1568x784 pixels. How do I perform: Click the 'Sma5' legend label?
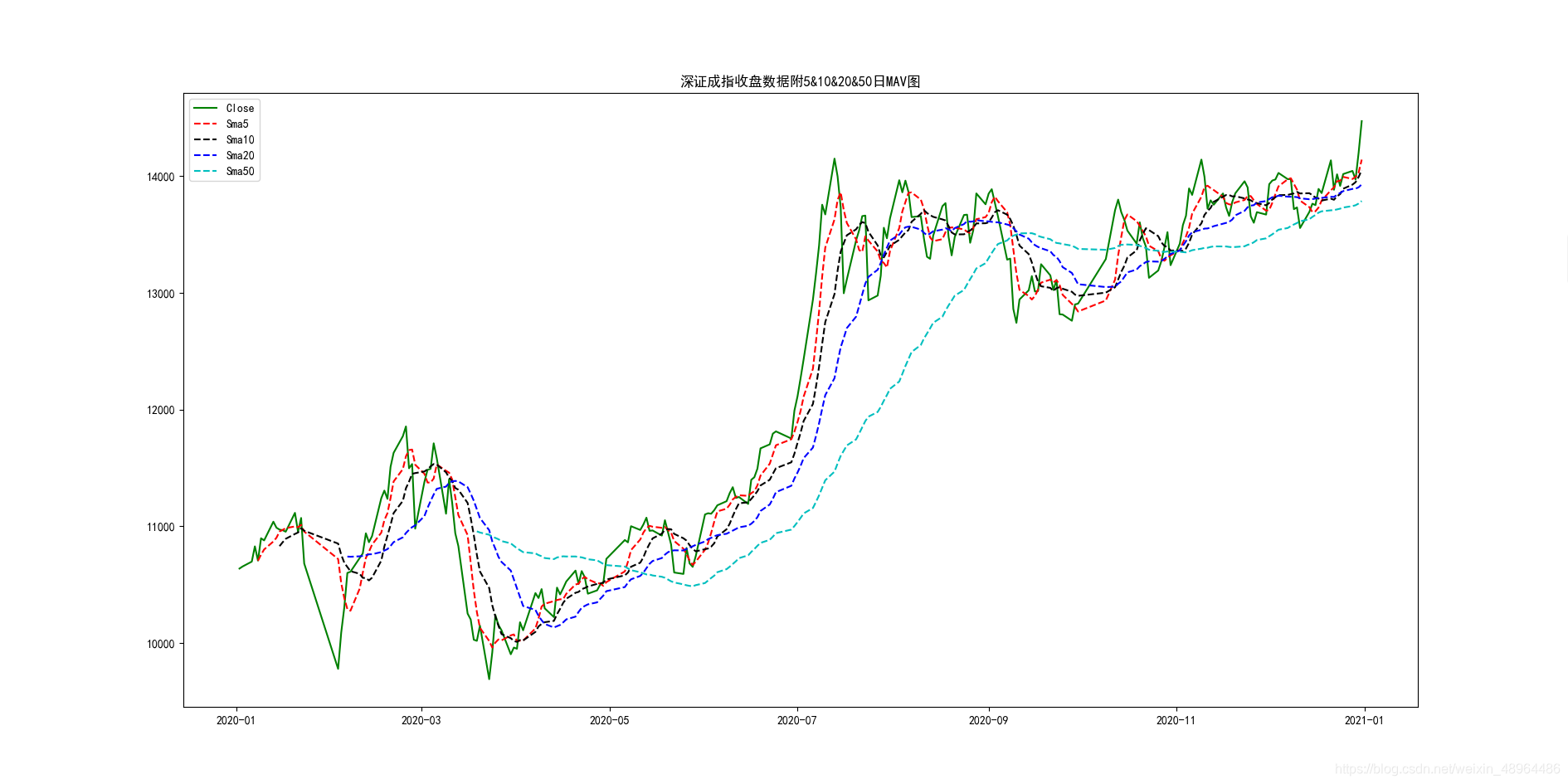pos(237,124)
